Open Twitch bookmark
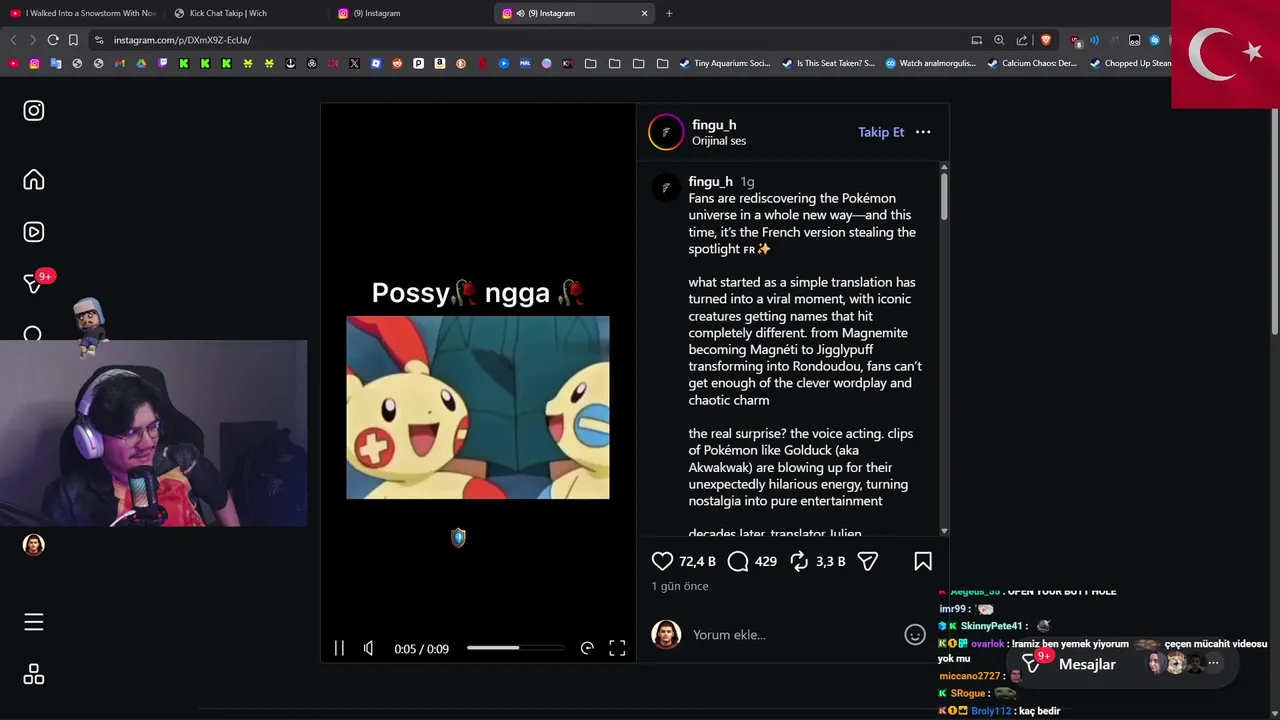This screenshot has width=1280, height=720. tap(163, 63)
